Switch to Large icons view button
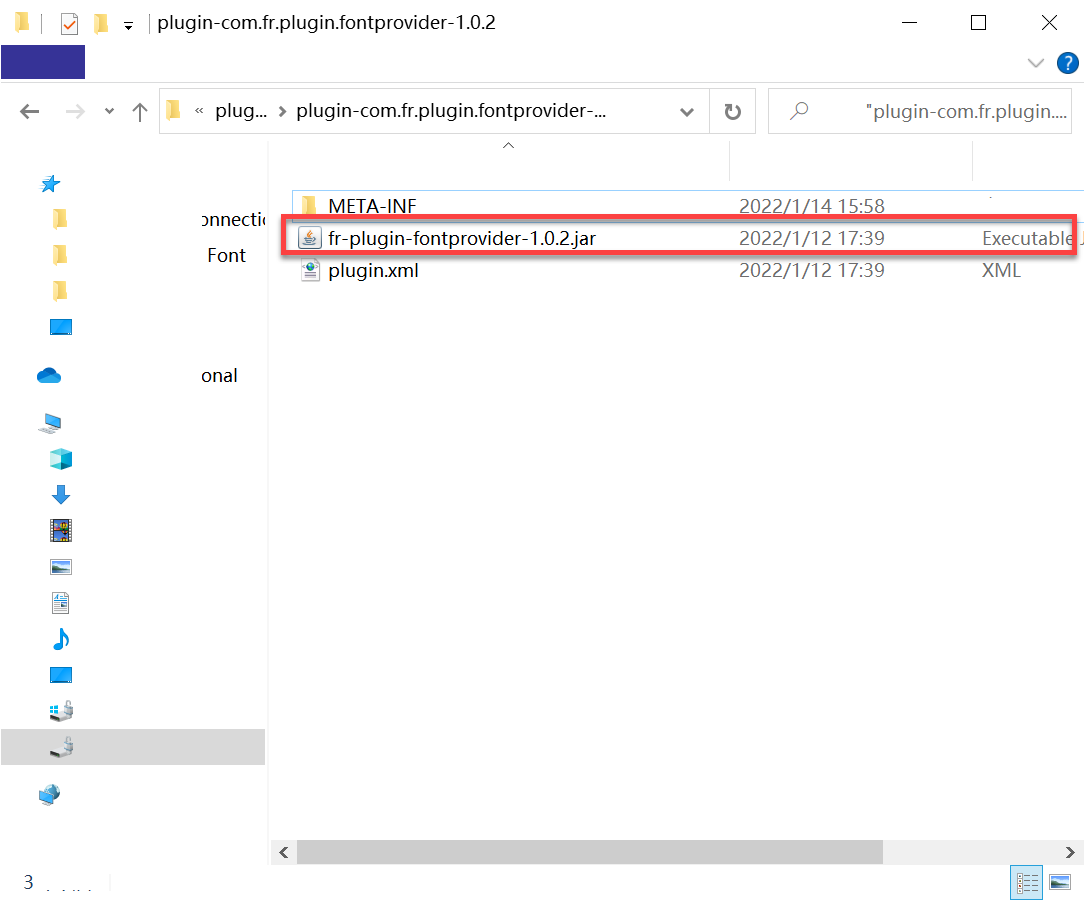Viewport: 1085px width, 901px height. coord(1060,882)
